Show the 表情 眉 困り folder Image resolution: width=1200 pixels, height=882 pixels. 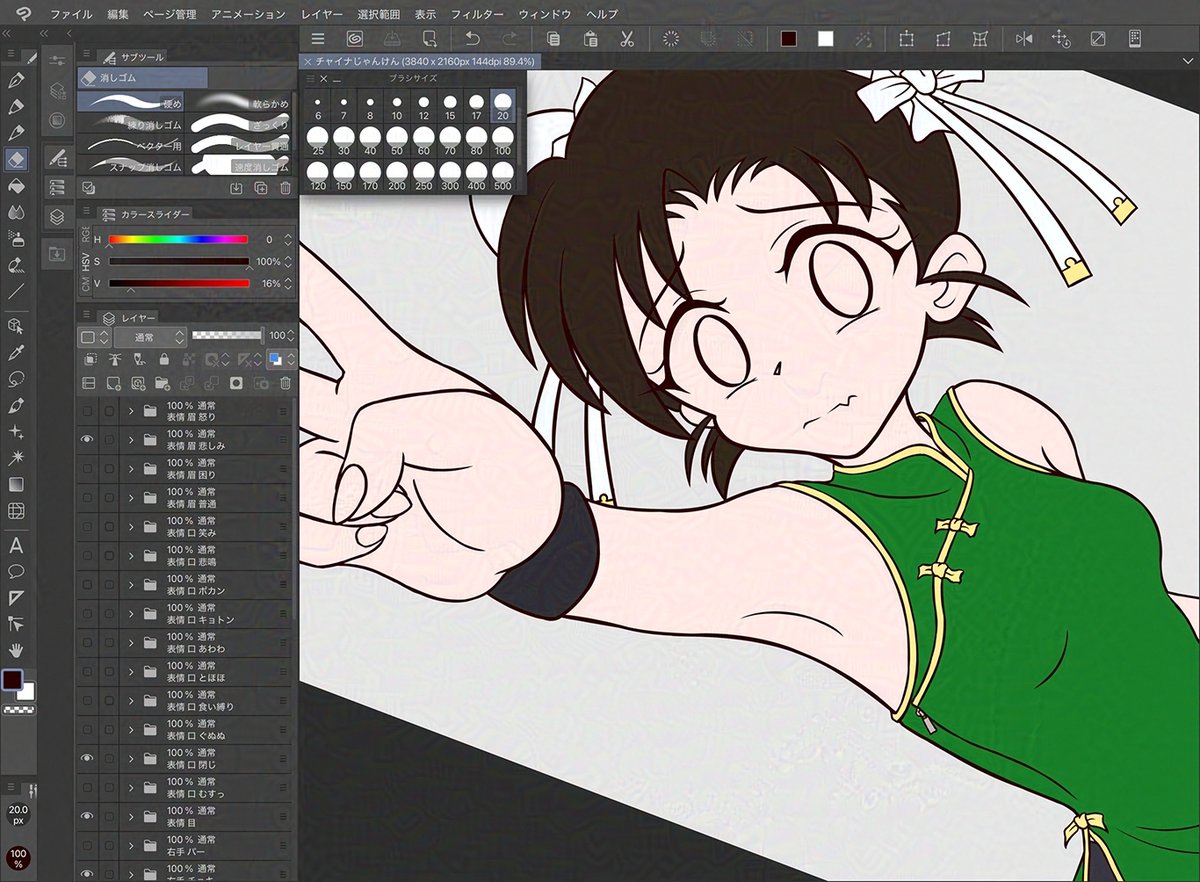88,469
